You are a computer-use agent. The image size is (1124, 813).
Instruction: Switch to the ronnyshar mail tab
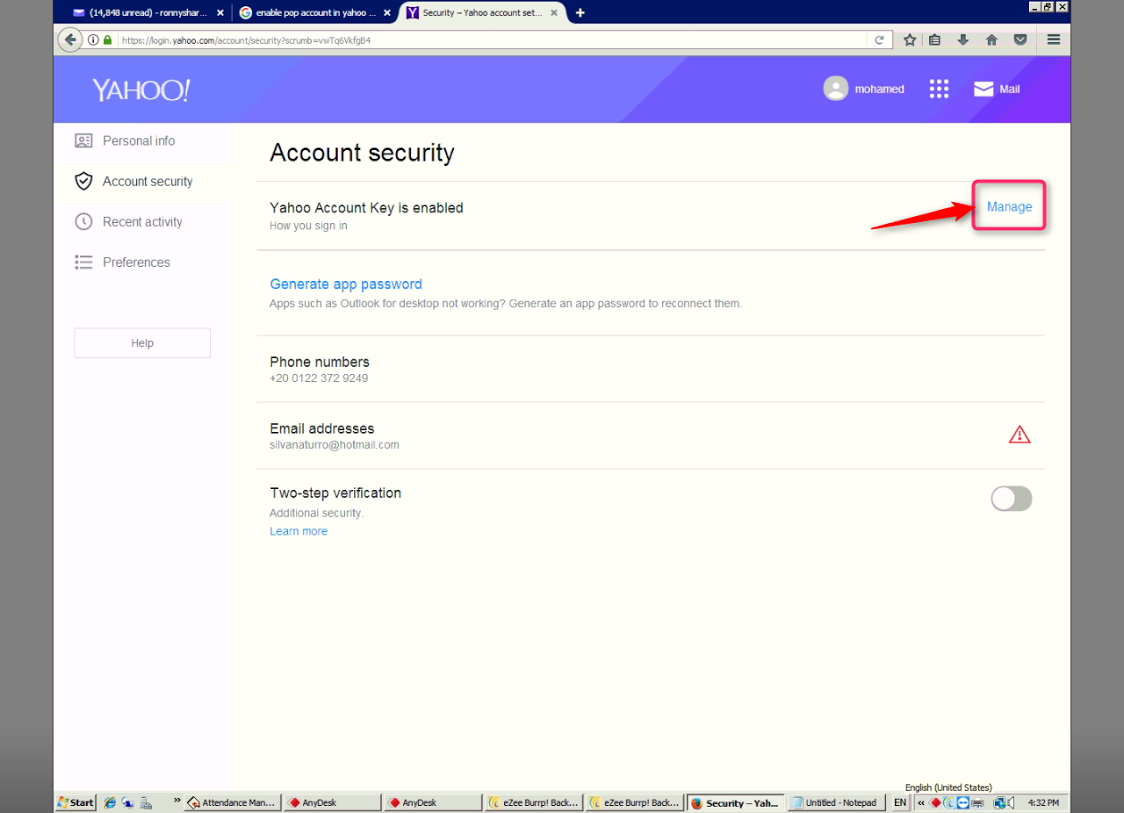click(x=148, y=13)
